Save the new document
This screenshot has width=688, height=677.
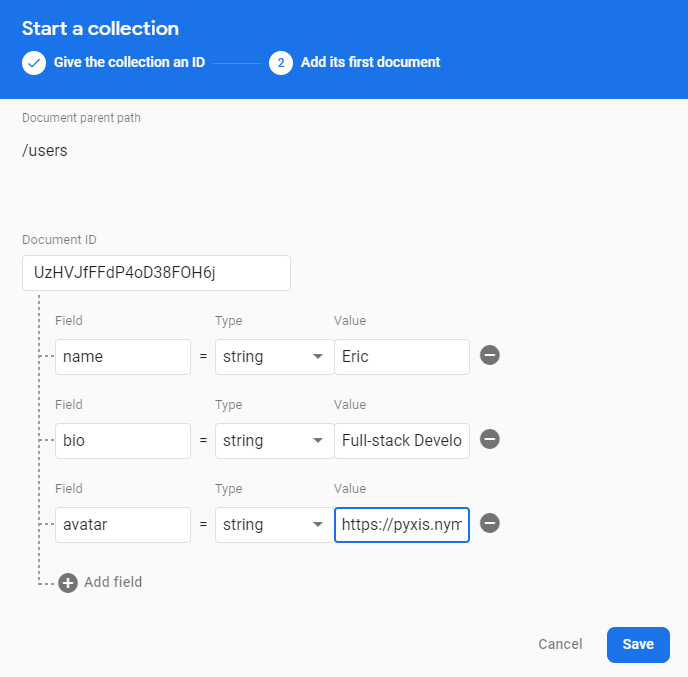[638, 645]
